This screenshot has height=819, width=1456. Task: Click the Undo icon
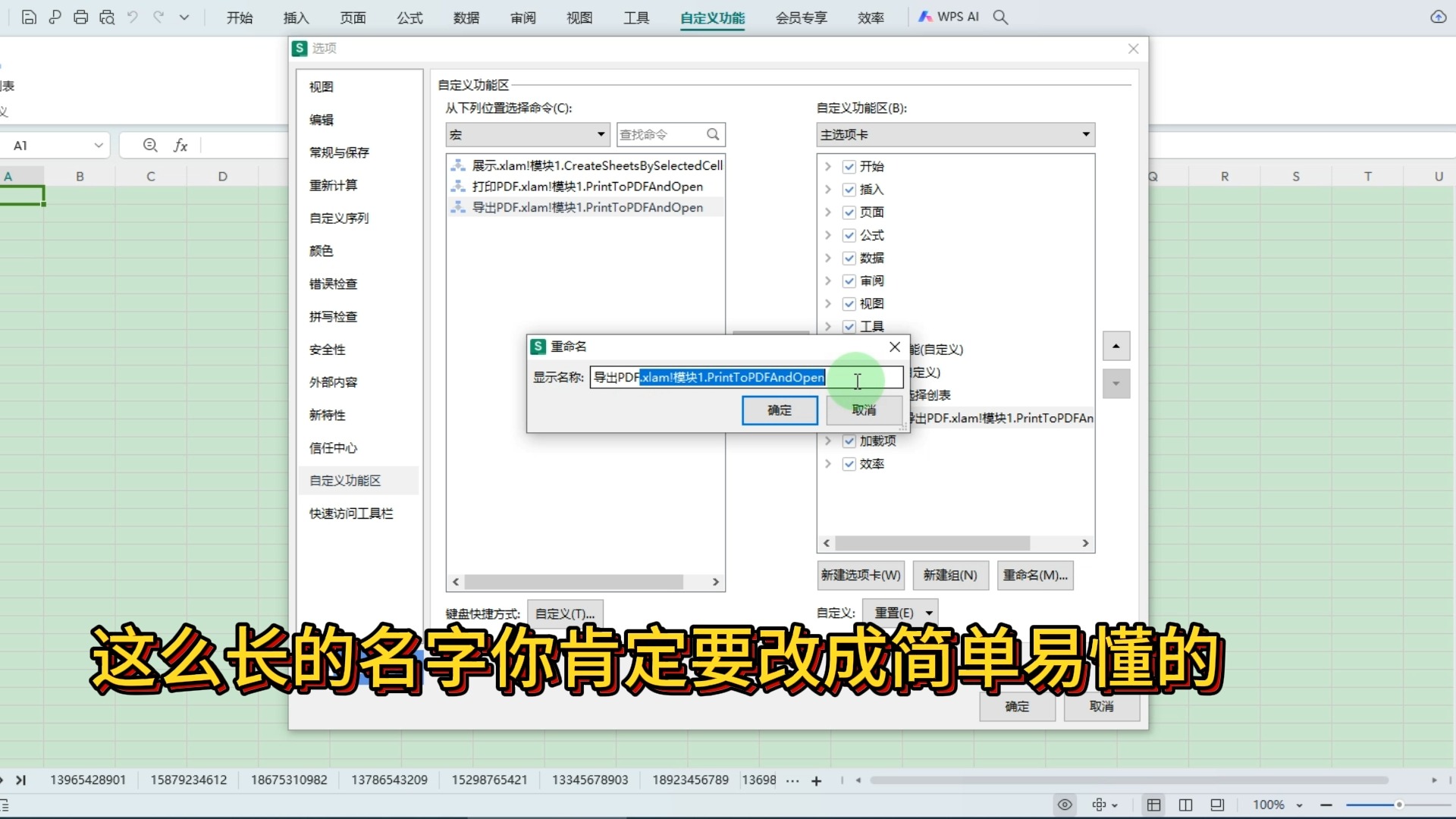tap(133, 17)
